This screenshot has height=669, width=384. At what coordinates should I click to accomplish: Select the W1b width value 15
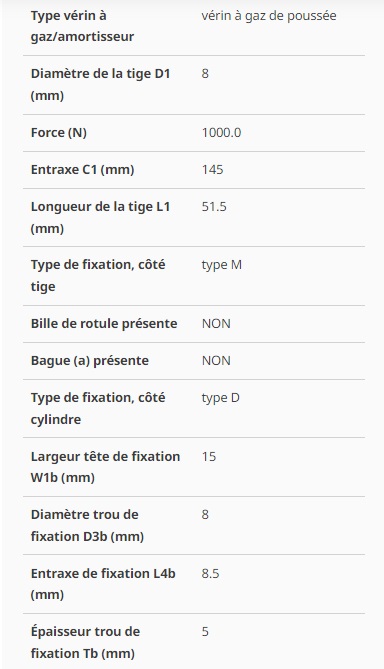[x=209, y=457]
